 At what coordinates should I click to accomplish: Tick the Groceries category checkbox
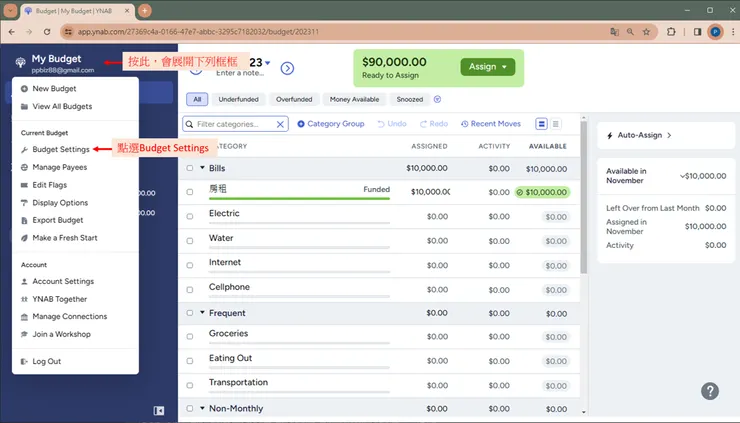click(x=190, y=337)
